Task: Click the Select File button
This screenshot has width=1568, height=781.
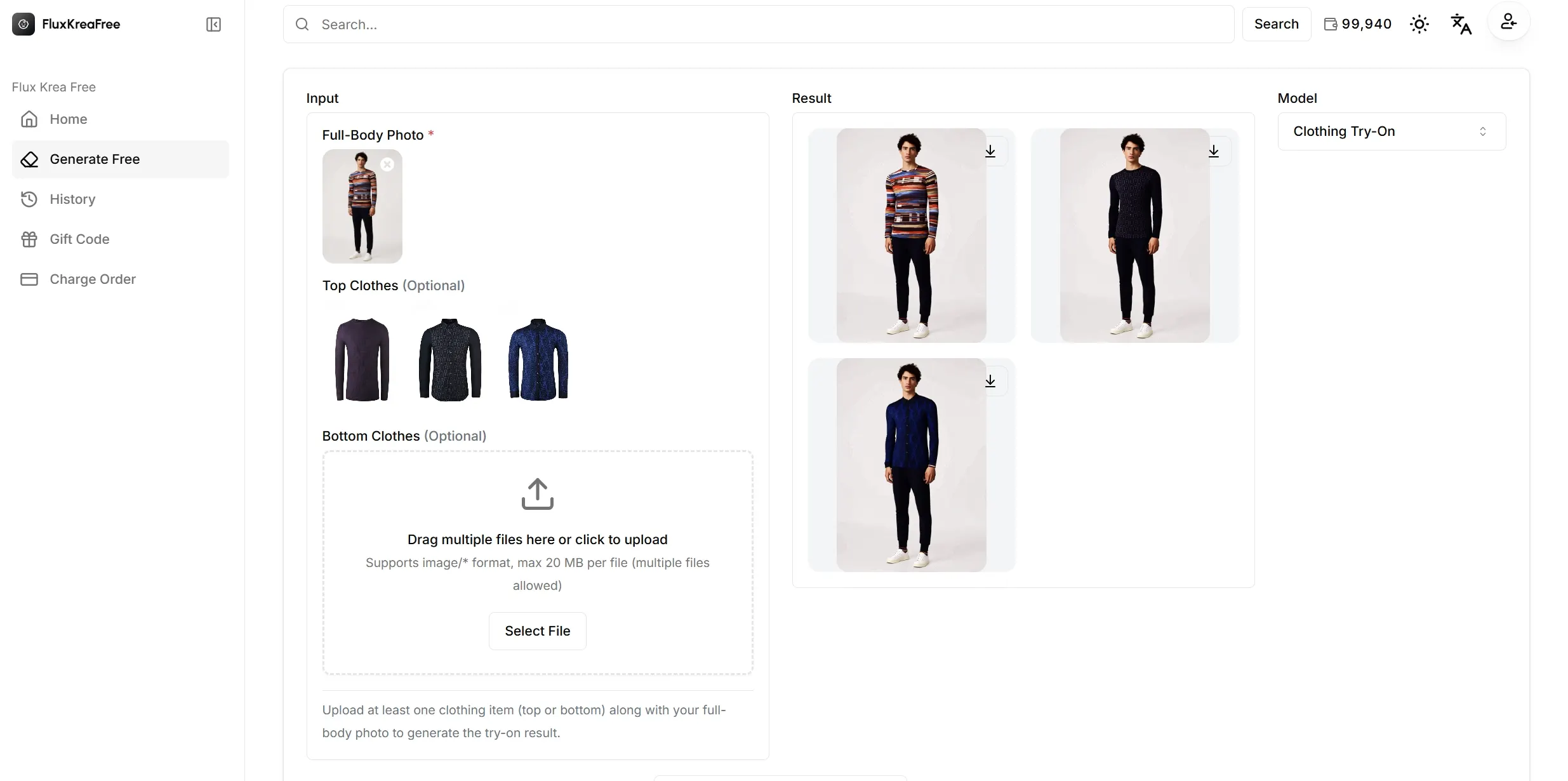Action: click(537, 631)
